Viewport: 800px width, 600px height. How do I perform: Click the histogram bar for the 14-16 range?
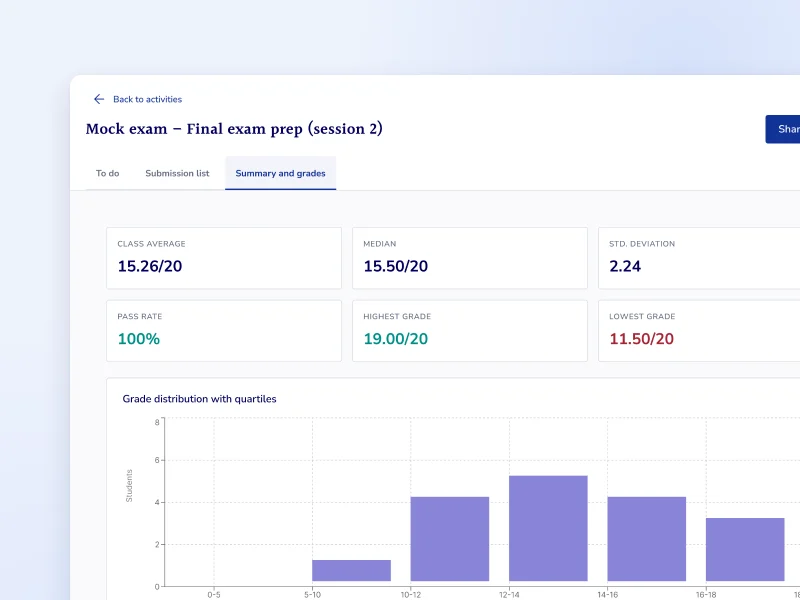pos(647,539)
